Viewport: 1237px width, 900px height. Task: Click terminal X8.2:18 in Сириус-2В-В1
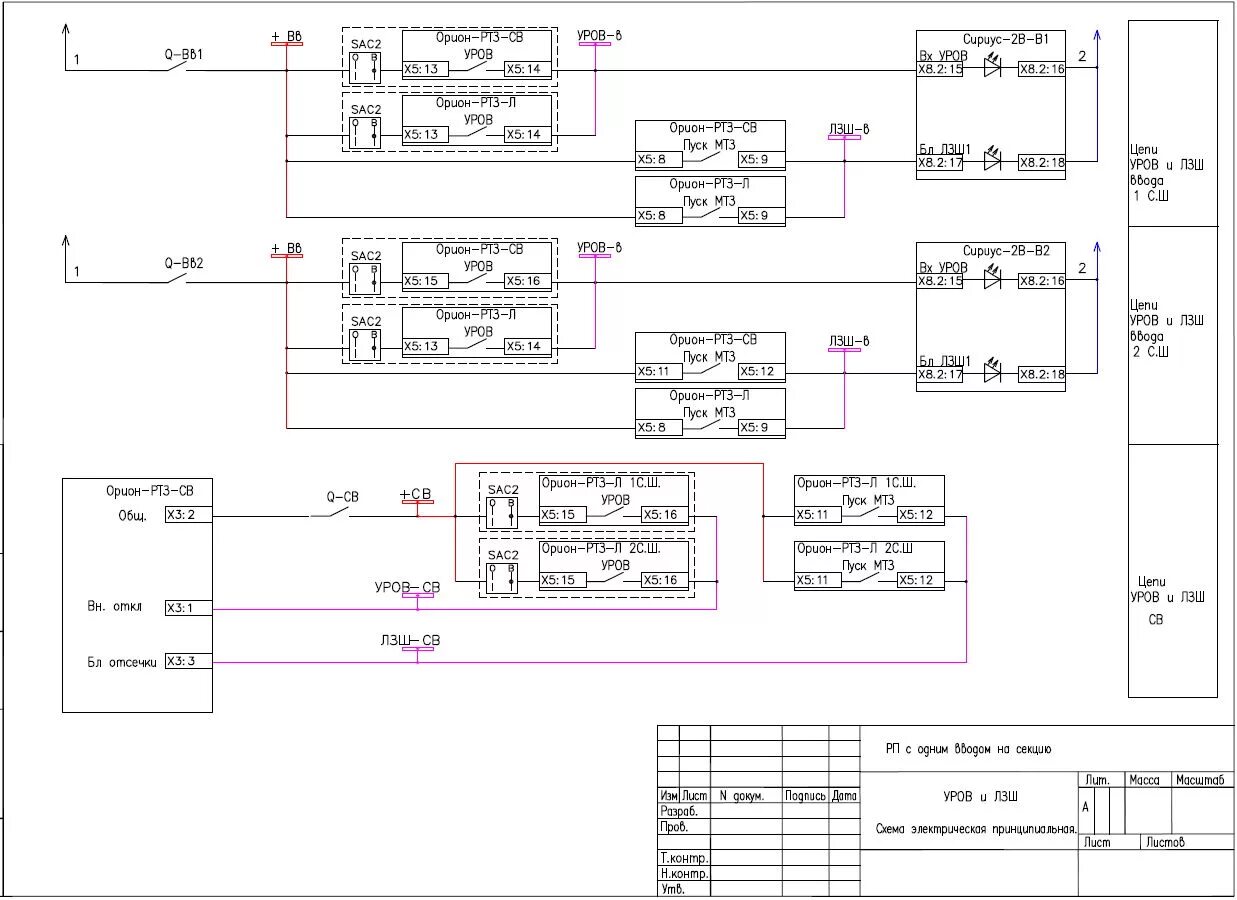1041,162
